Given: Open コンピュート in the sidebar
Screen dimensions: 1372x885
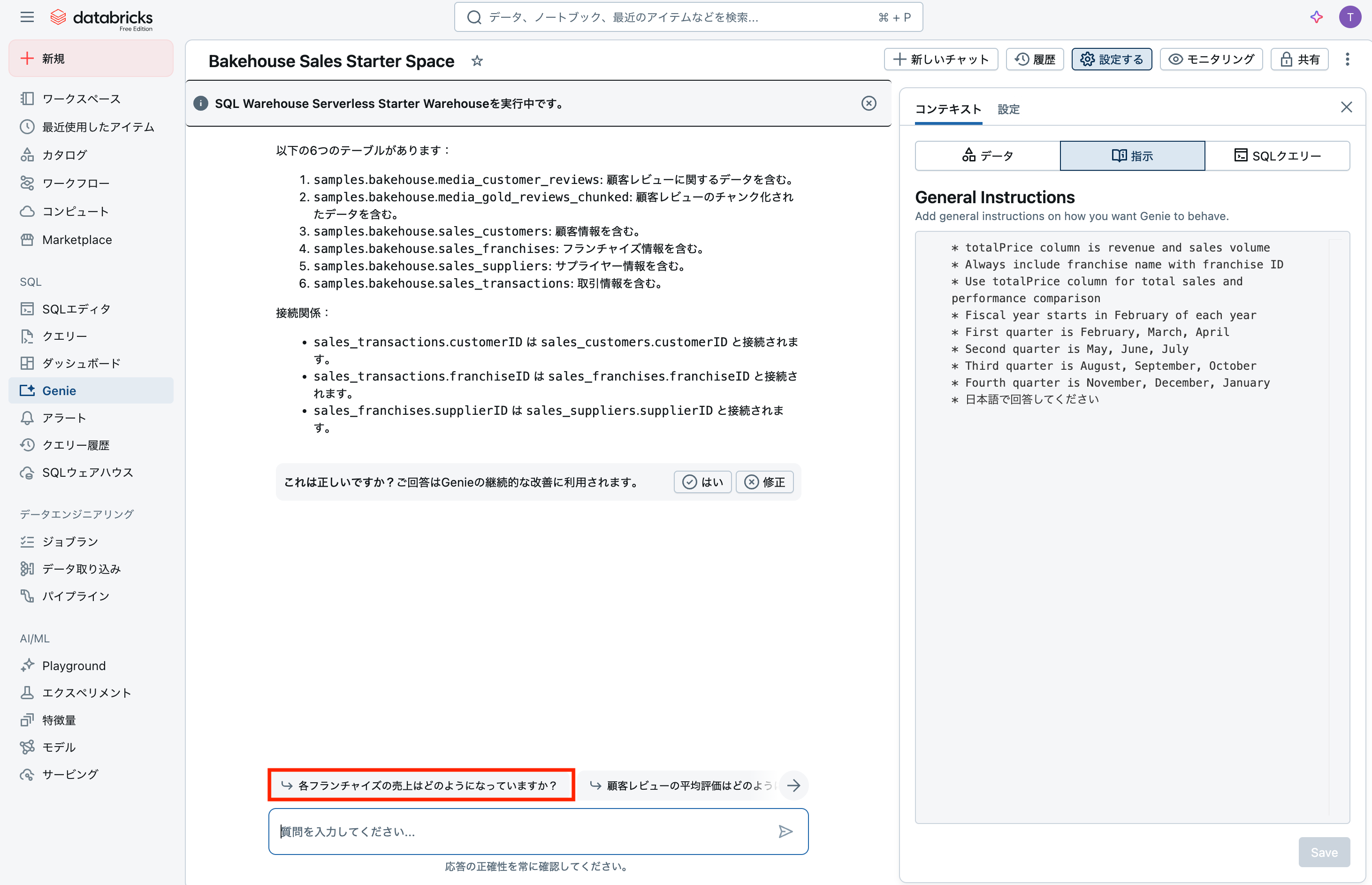Looking at the screenshot, I should pyautogui.click(x=91, y=212).
